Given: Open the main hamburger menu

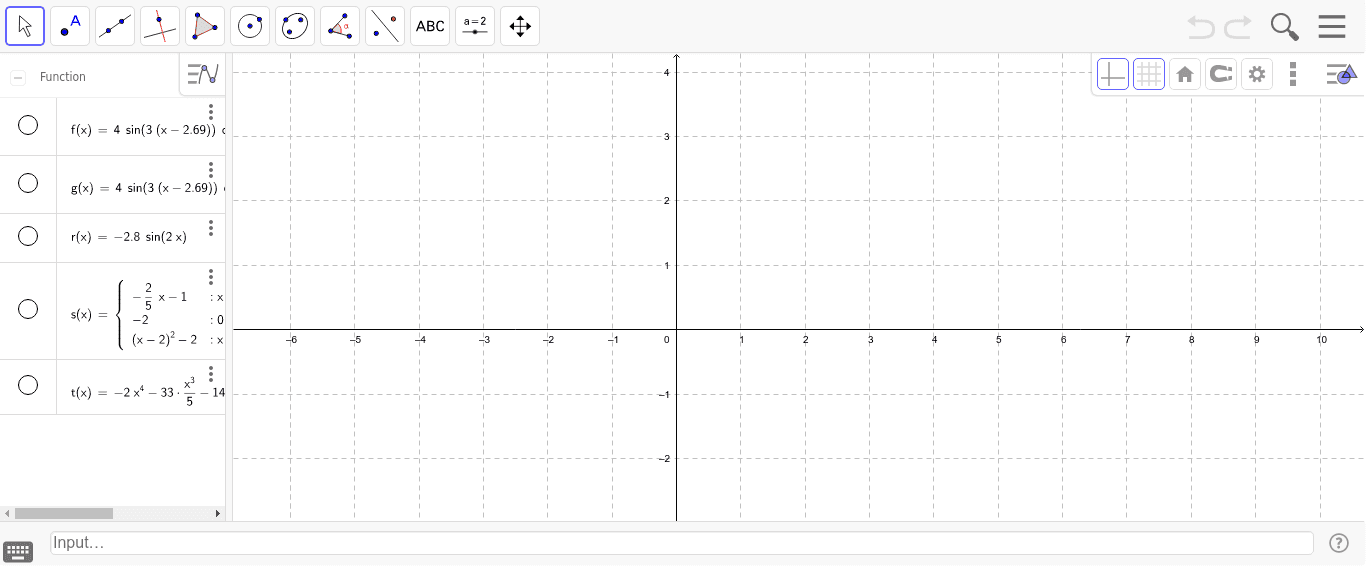Looking at the screenshot, I should coord(1332,27).
